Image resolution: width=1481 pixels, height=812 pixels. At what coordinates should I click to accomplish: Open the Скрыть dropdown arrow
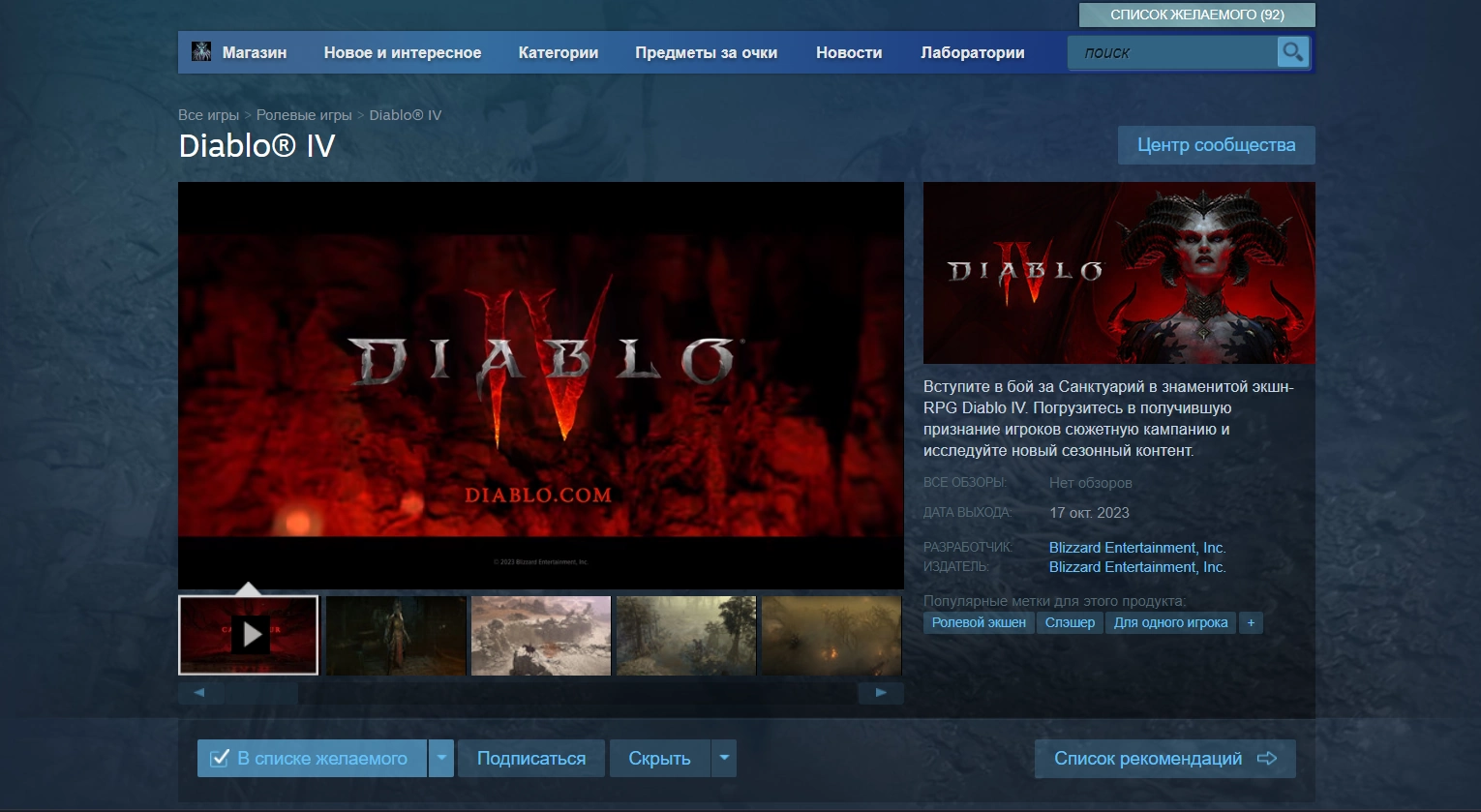click(724, 758)
